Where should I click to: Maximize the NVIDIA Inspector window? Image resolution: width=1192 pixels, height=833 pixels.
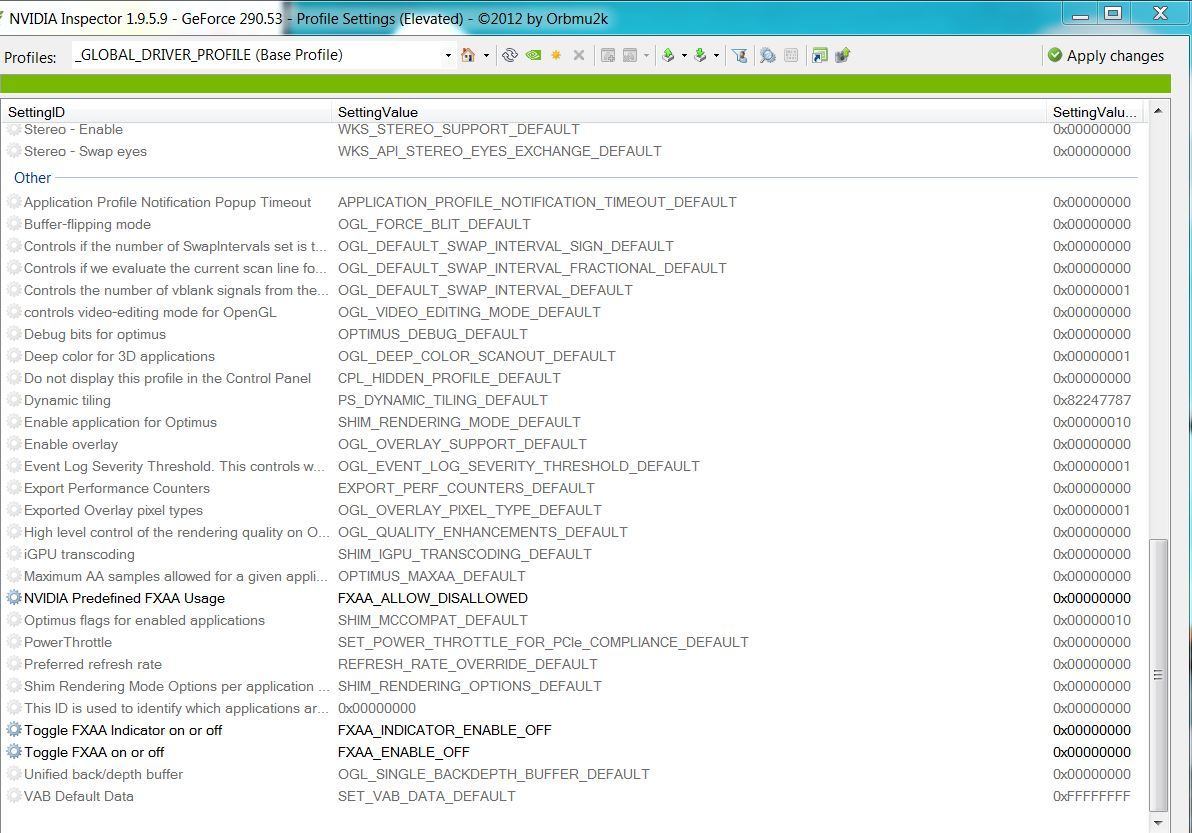[1113, 13]
